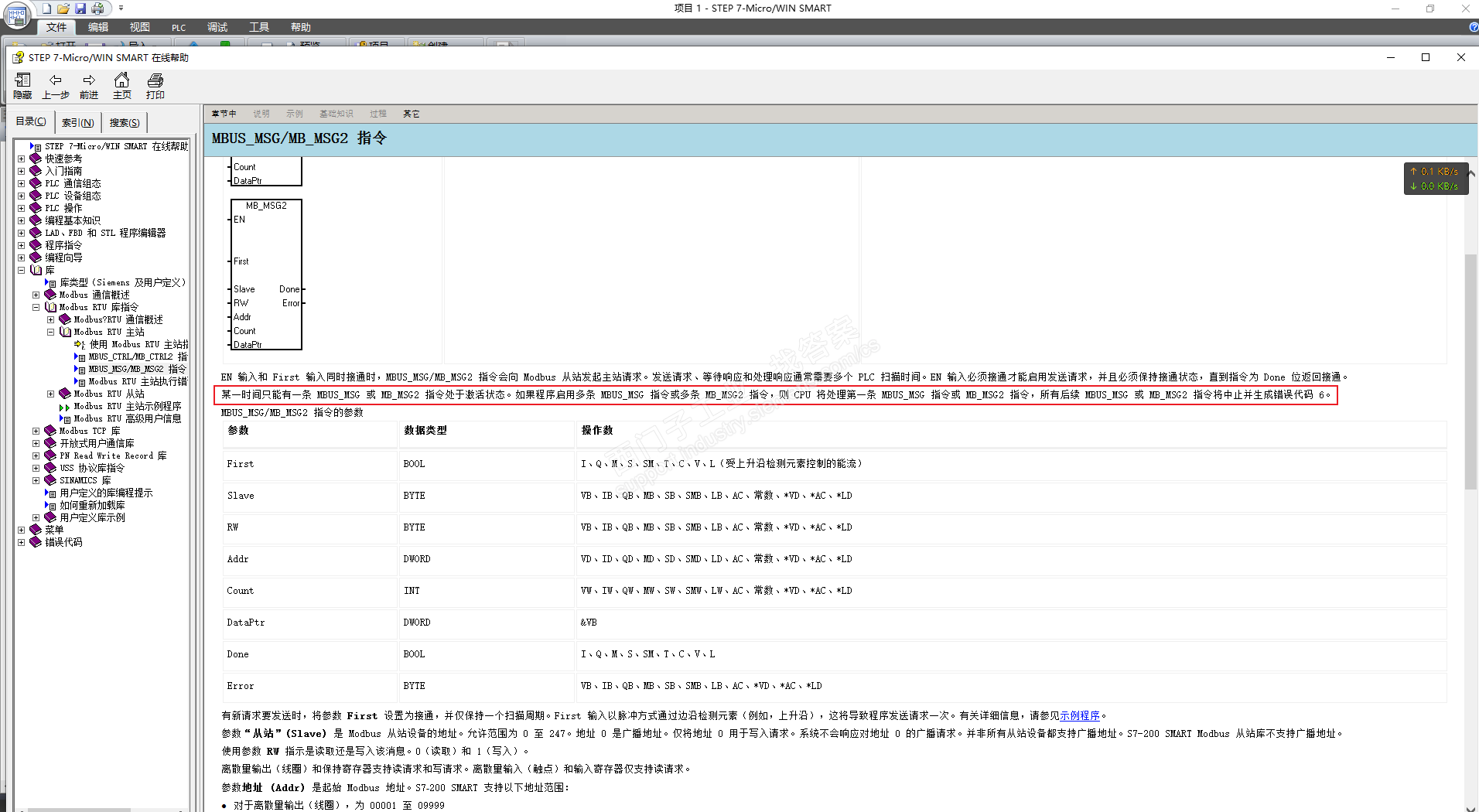Click the help content vertical scrollbar
This screenshot has width=1479, height=812.
(1470, 371)
